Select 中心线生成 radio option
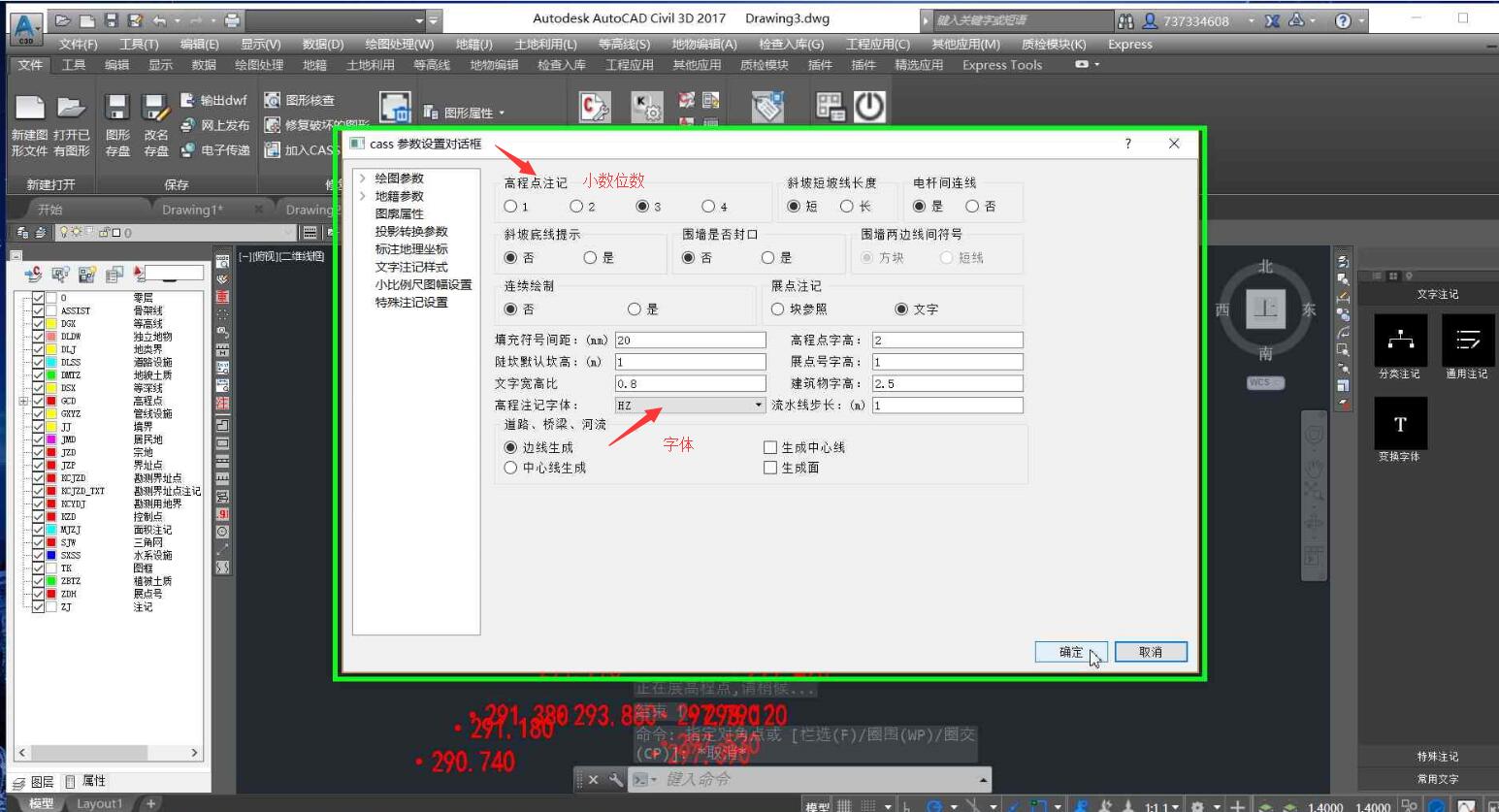Image resolution: width=1499 pixels, height=812 pixels. point(510,468)
